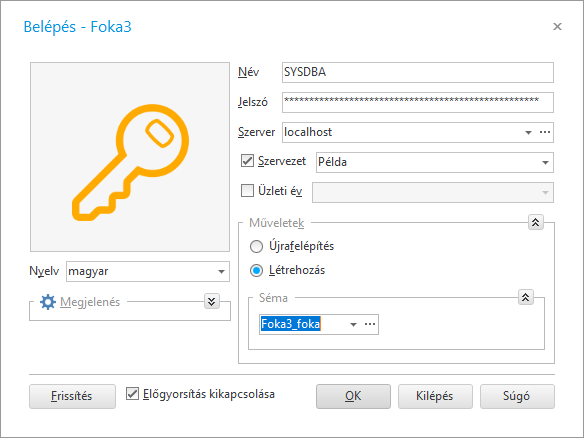
Task: Click the Frissítés button
Action: tap(72, 396)
